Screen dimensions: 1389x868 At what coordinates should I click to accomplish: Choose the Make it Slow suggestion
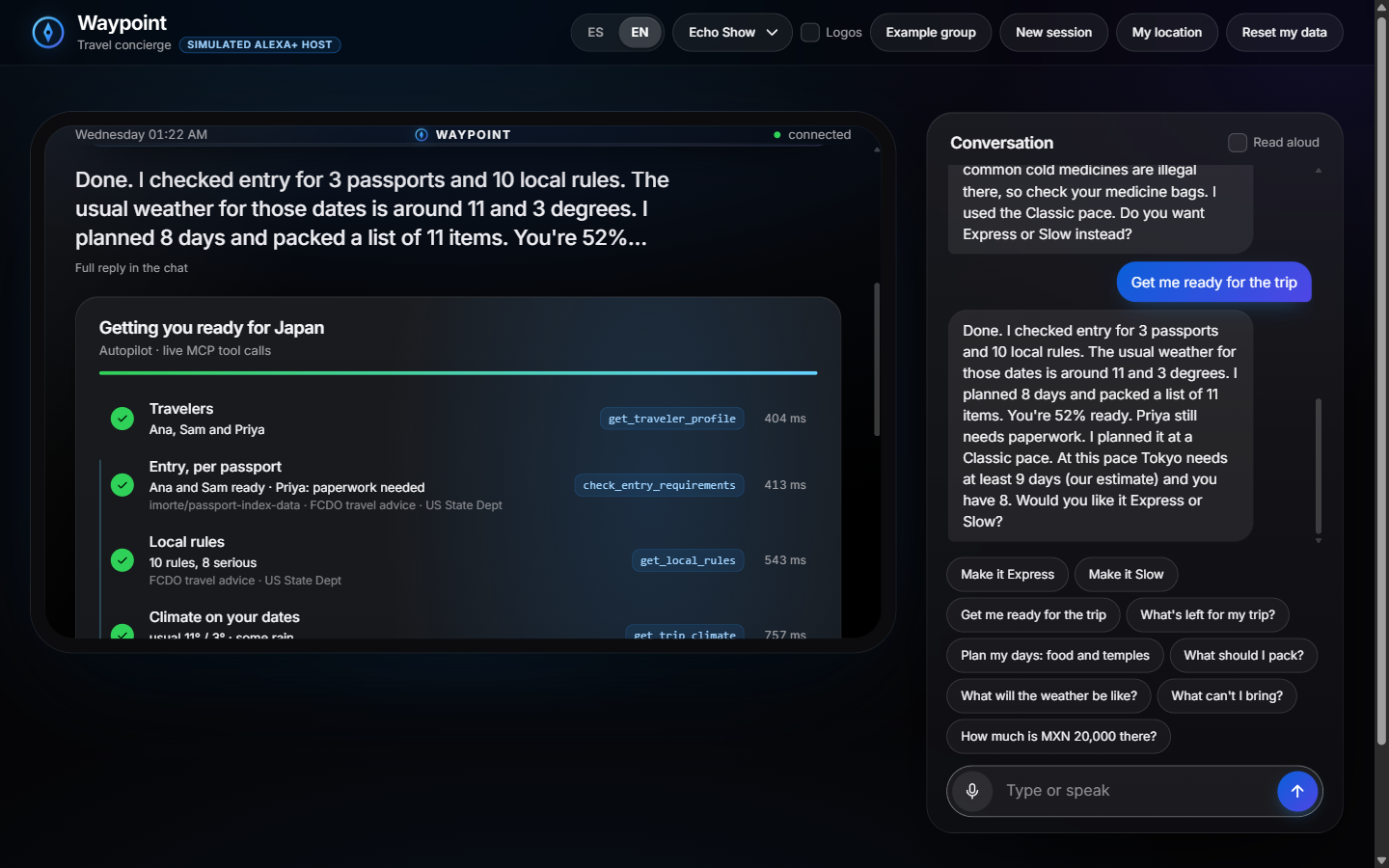pyautogui.click(x=1127, y=575)
